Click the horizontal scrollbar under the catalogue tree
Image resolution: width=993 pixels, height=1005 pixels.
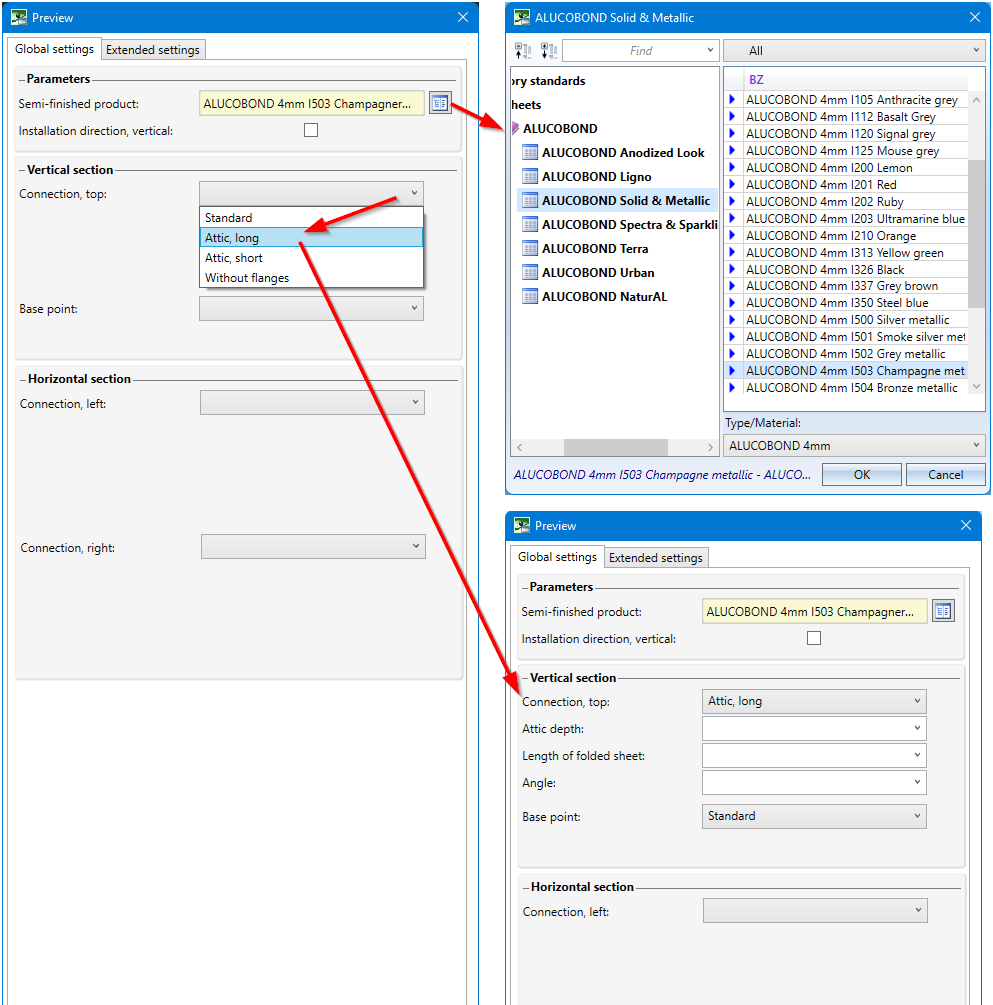pos(615,447)
